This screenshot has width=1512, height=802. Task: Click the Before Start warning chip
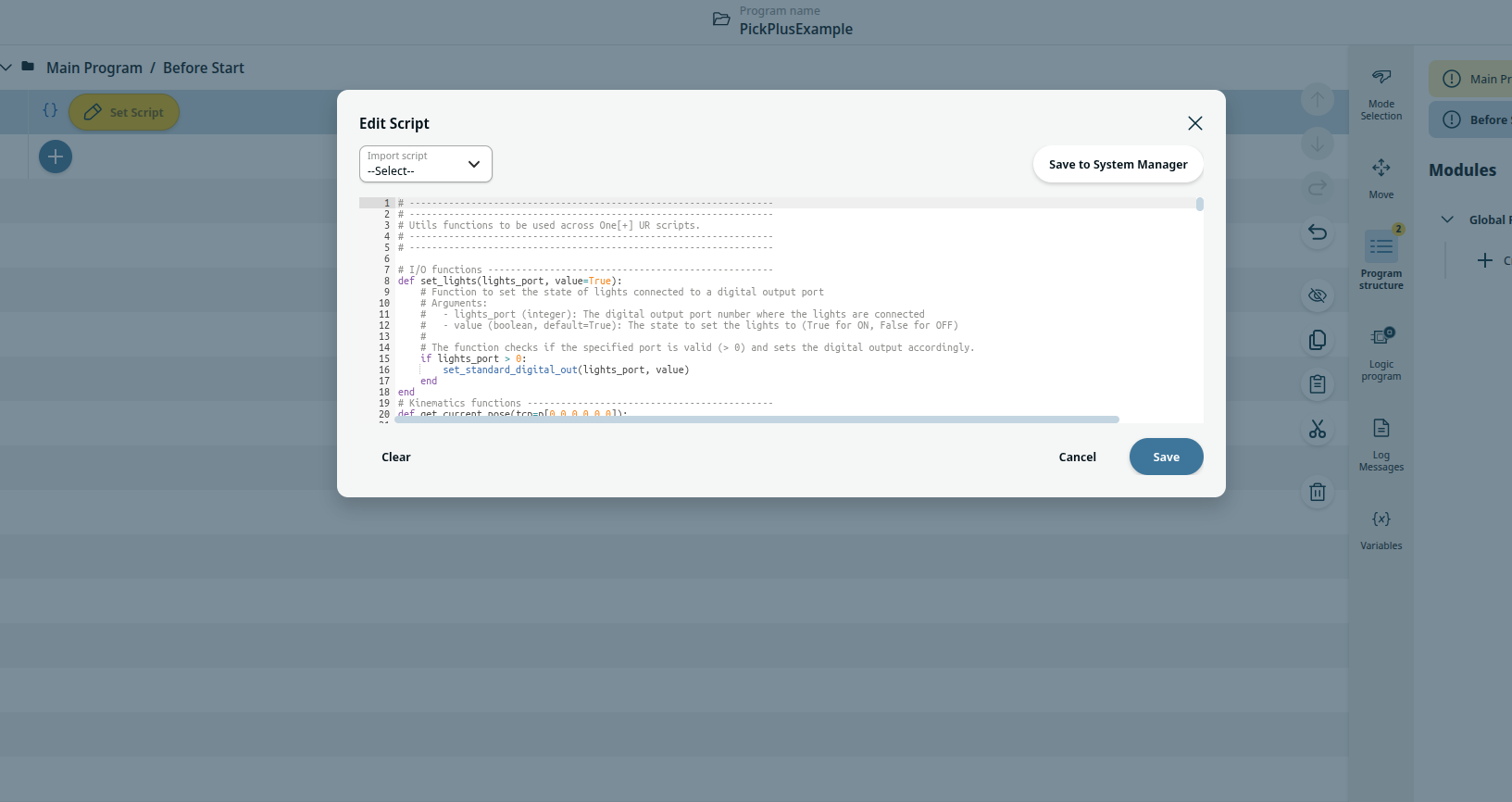point(1471,119)
